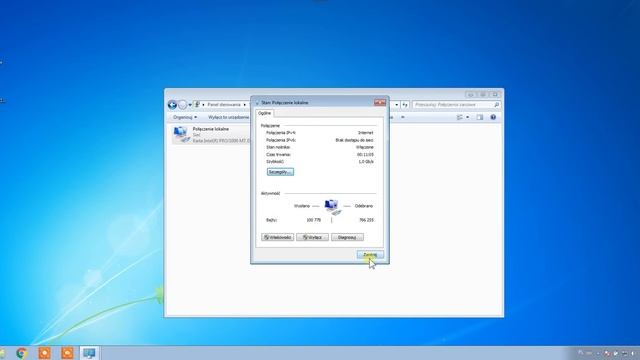Show more toolbar commands chevron
This screenshot has height=360, width=640.
click(402, 117)
